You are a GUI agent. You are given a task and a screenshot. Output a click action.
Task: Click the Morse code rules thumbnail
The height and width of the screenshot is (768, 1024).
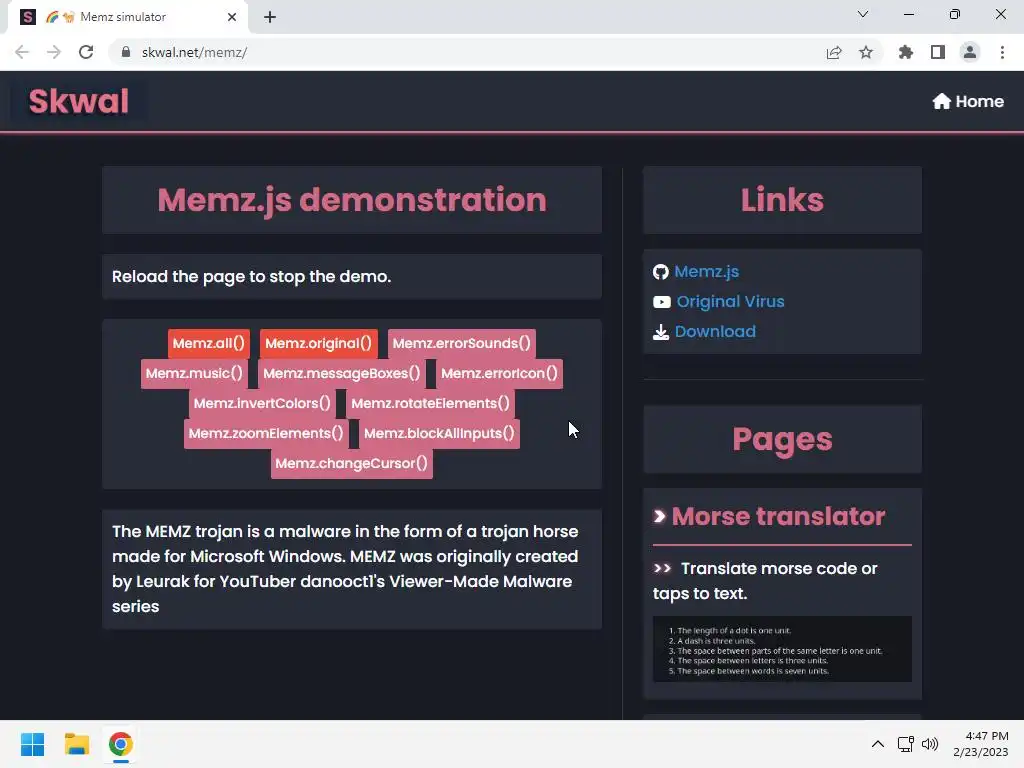782,649
